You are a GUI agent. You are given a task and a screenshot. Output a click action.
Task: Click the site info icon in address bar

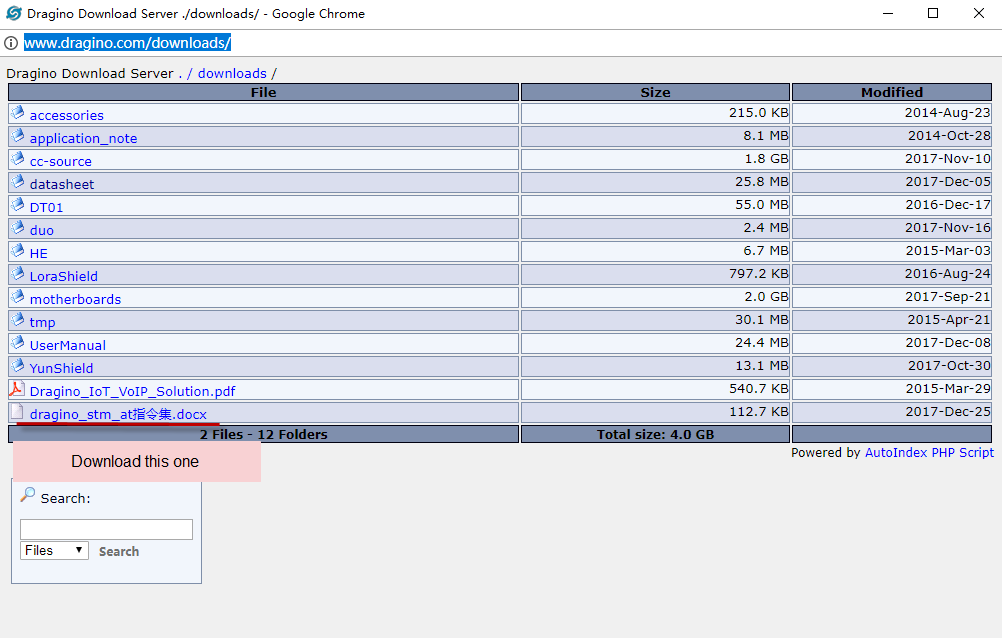tap(11, 43)
